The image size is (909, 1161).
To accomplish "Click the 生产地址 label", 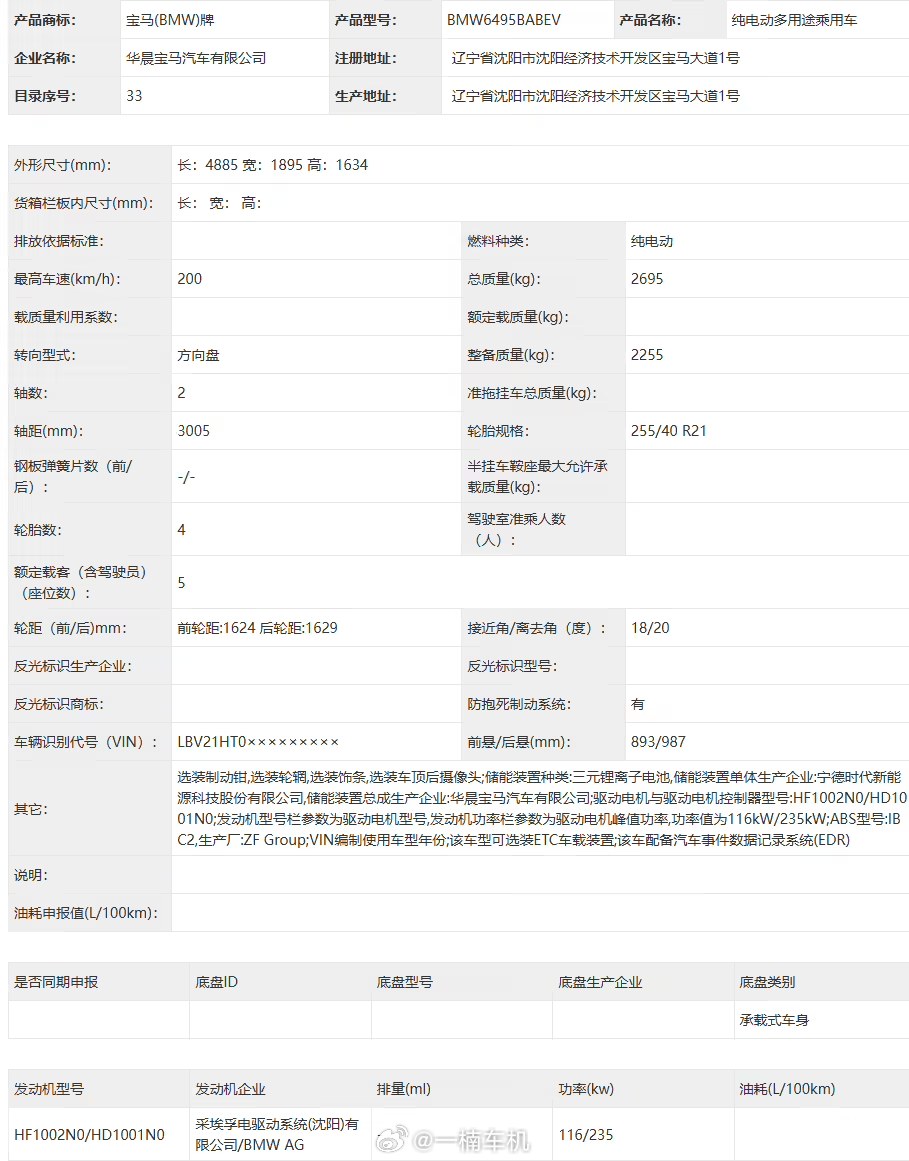I will pos(365,96).
